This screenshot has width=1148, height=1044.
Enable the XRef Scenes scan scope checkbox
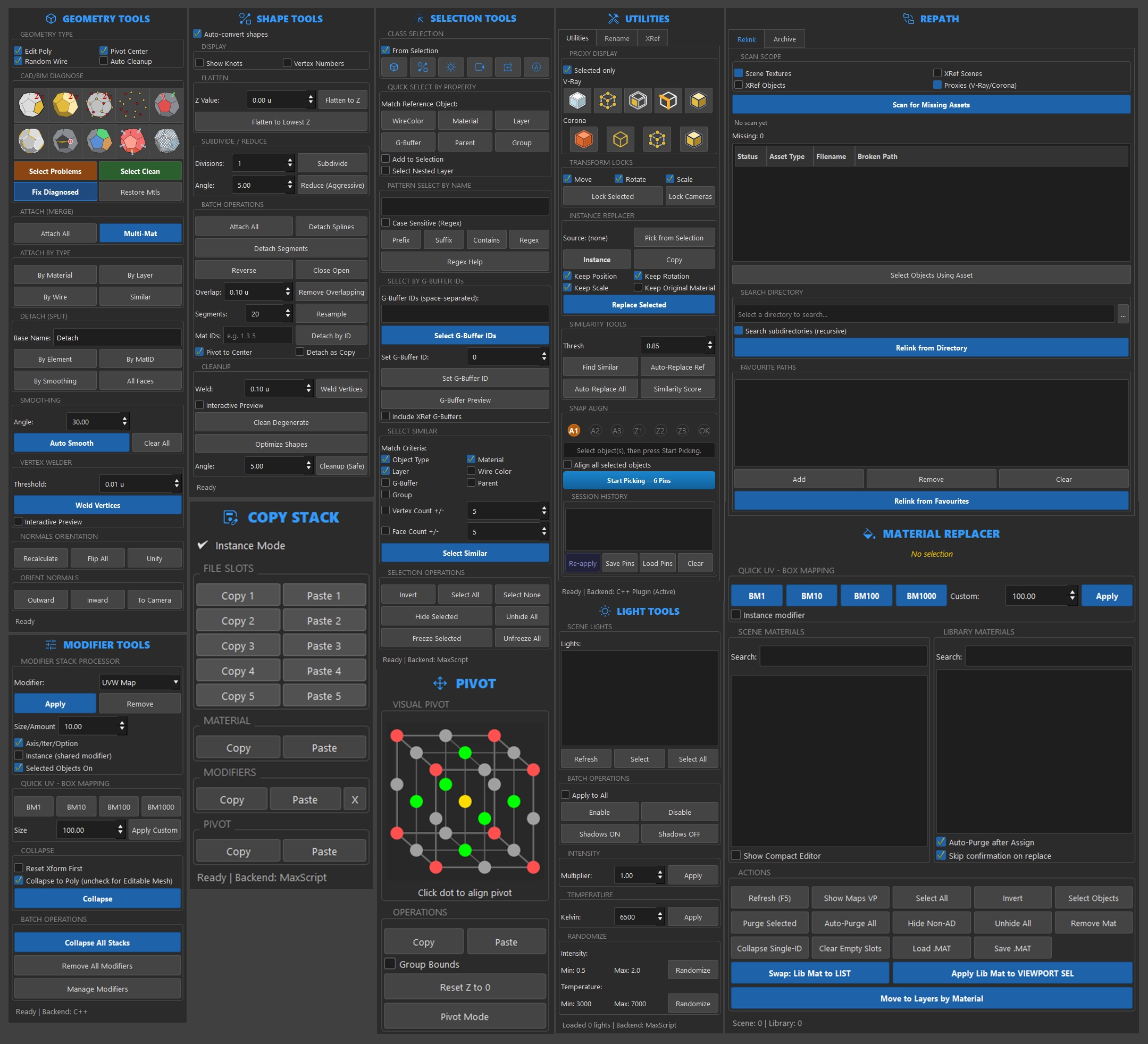937,73
